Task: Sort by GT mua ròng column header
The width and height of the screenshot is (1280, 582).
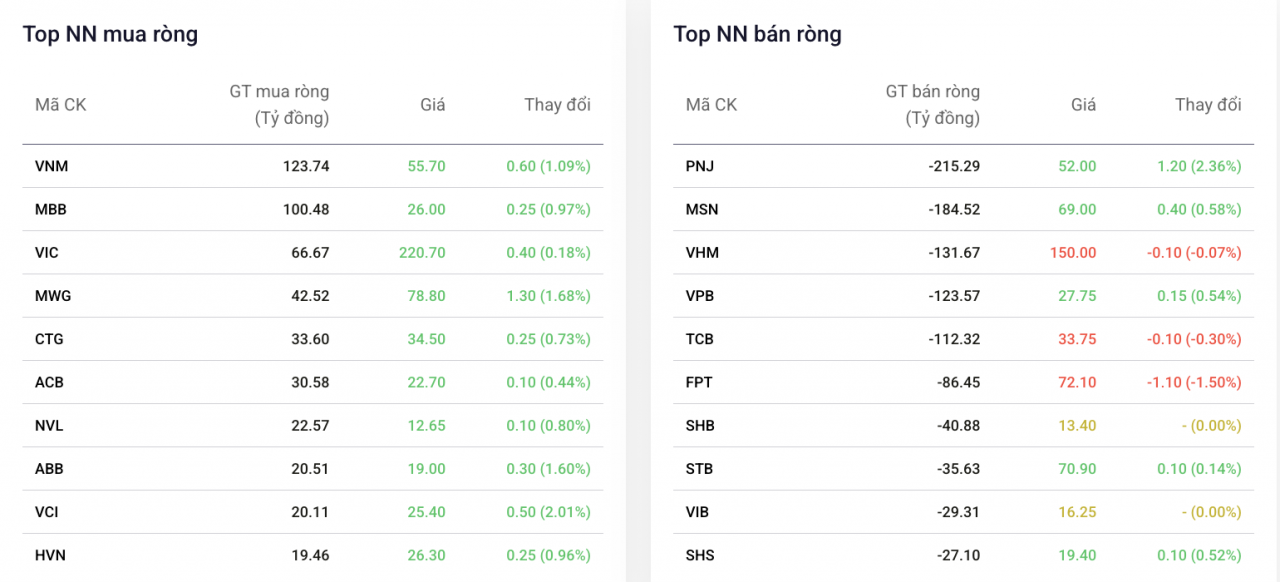Action: [x=279, y=105]
